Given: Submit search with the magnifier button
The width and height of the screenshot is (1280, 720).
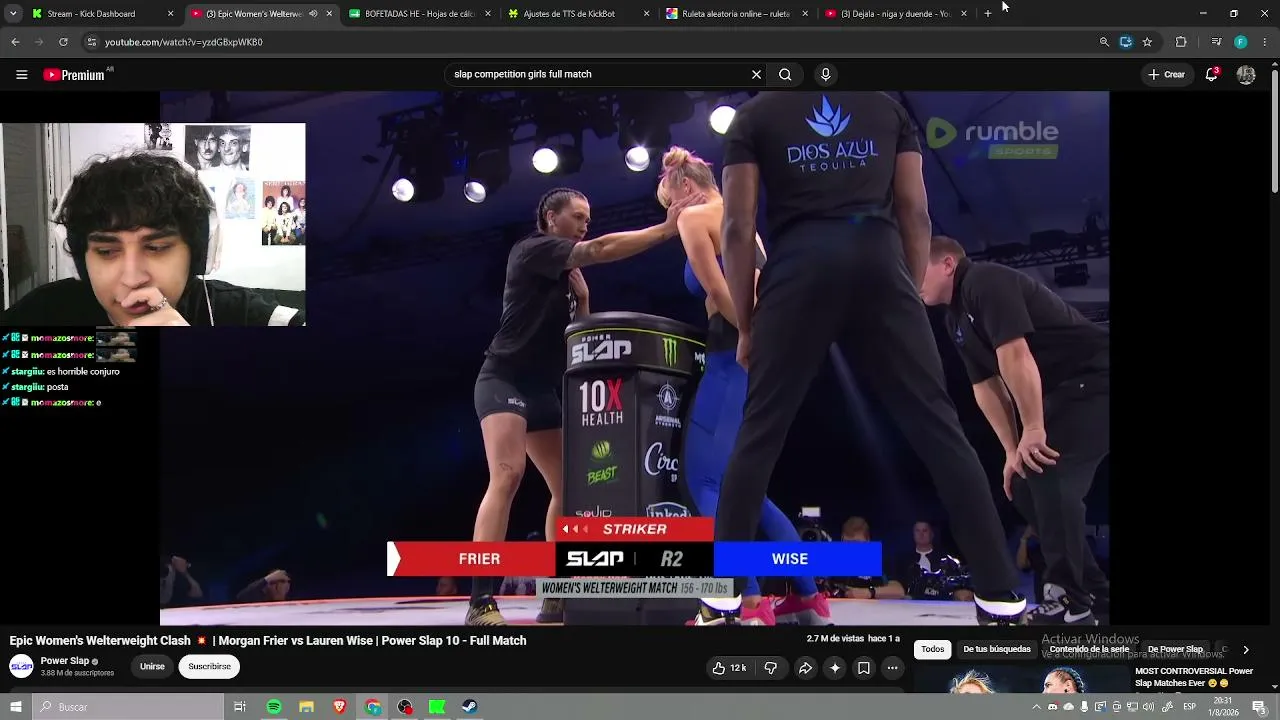Looking at the screenshot, I should pos(785,74).
